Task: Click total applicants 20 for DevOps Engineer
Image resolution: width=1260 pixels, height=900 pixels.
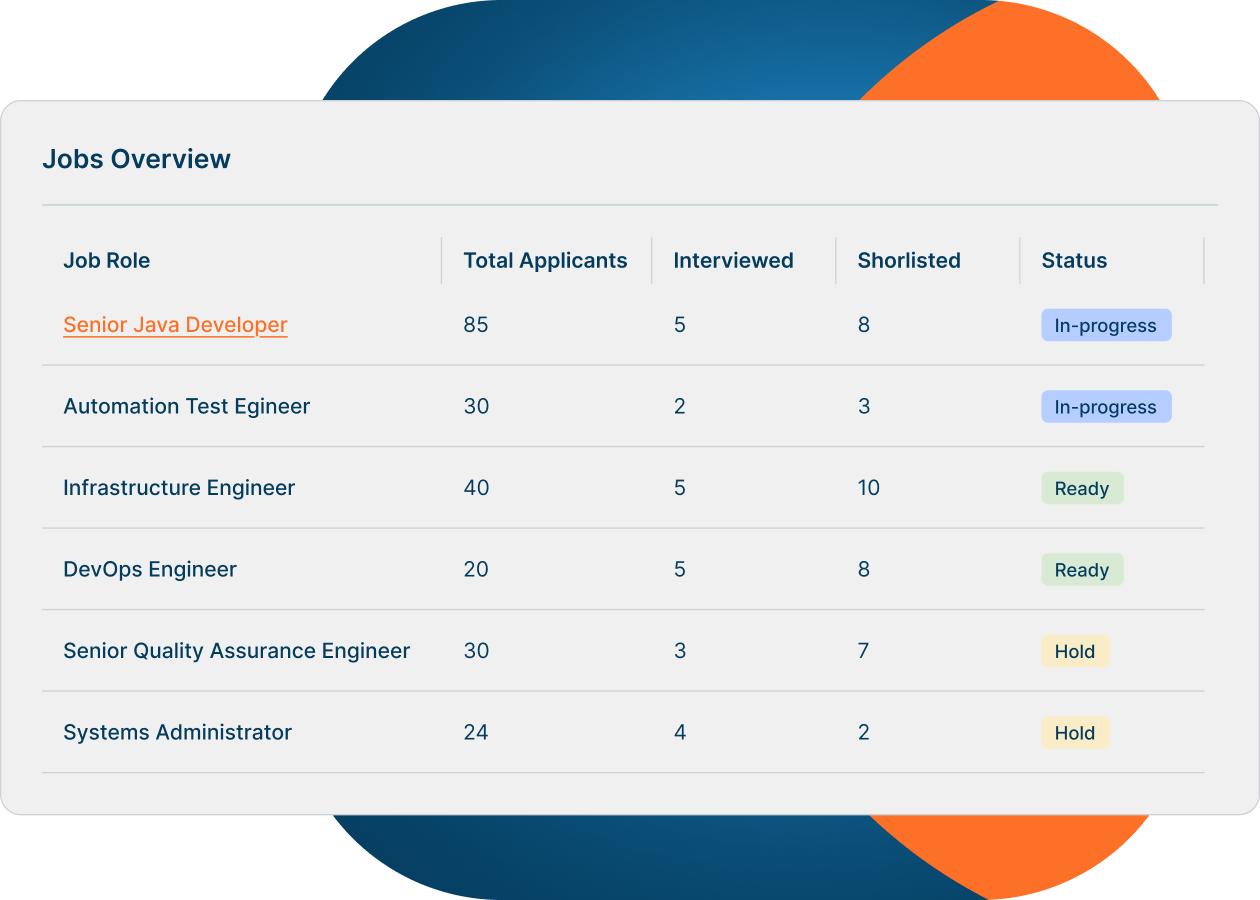Action: click(476, 570)
